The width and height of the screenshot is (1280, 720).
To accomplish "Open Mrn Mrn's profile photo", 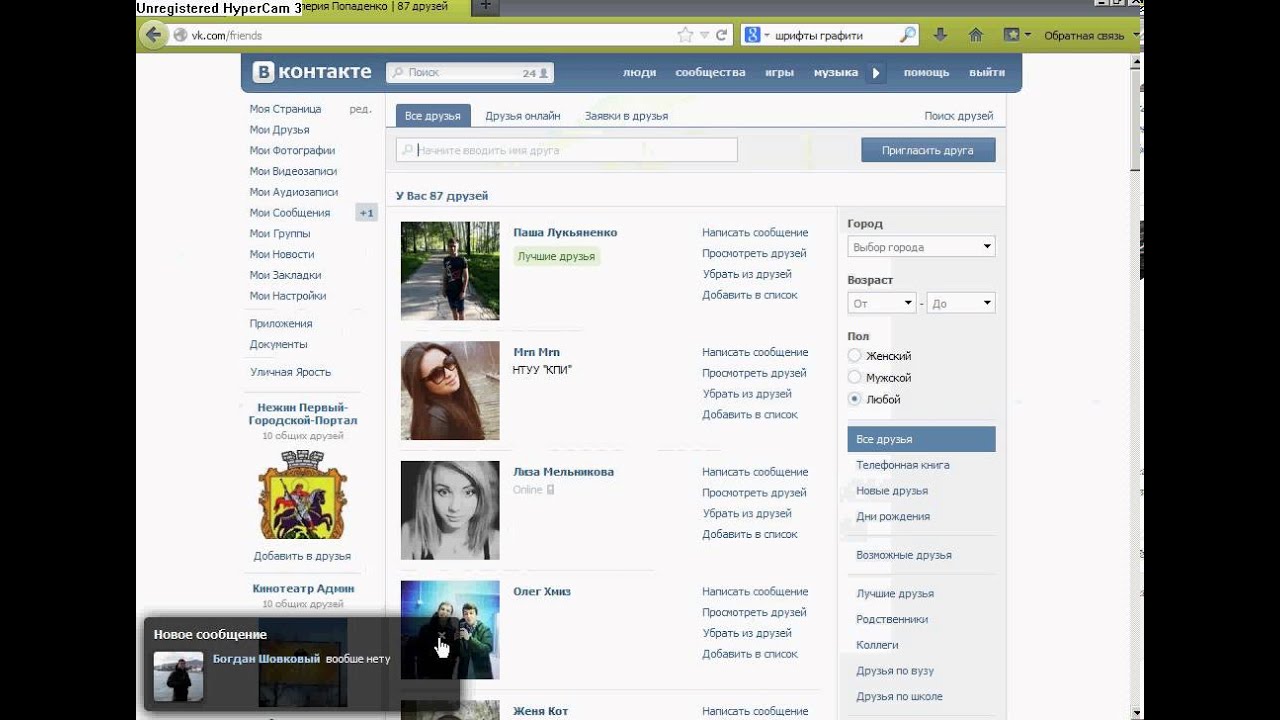I will coord(450,391).
